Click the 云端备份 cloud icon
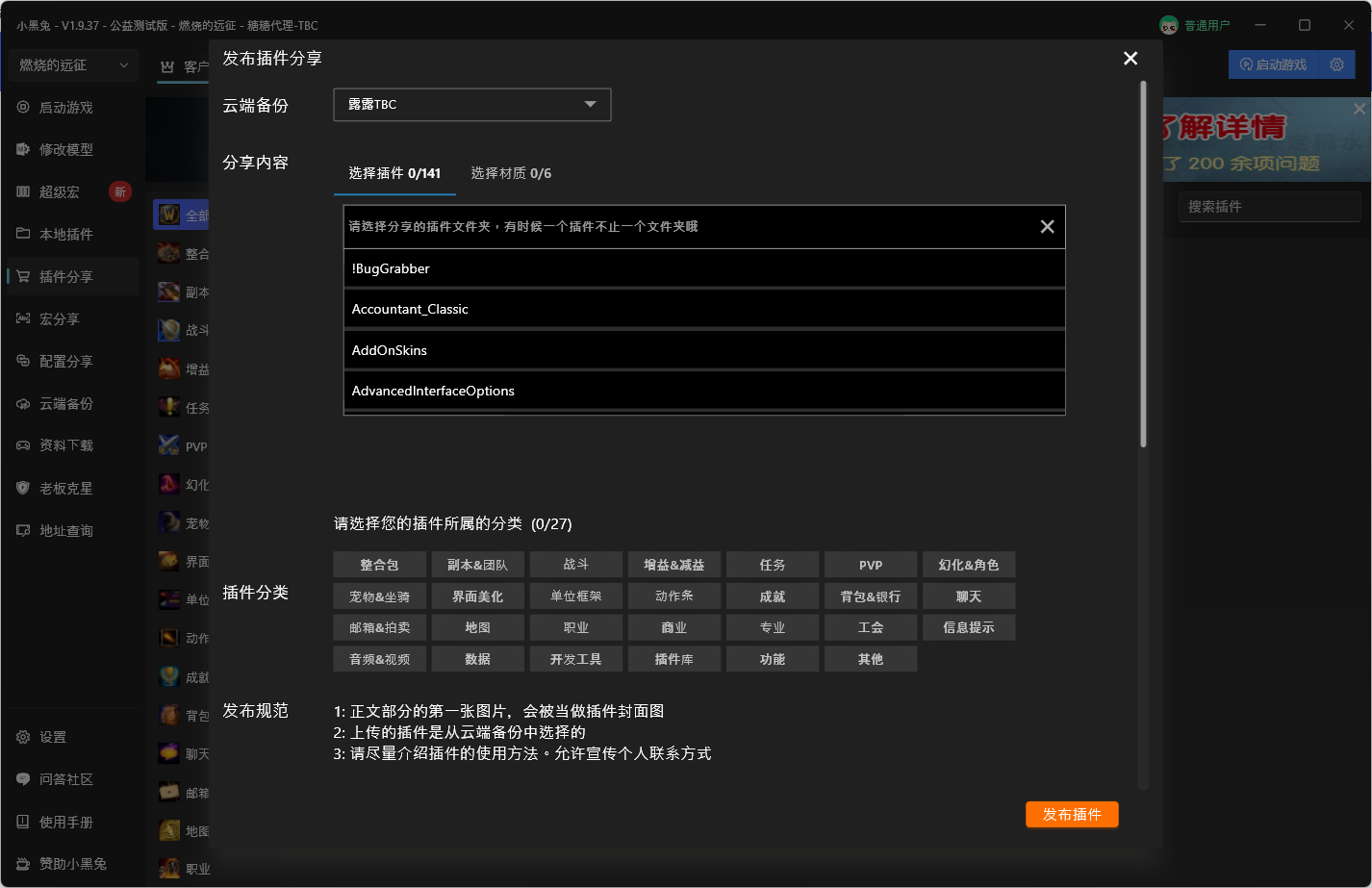 pyautogui.click(x=23, y=403)
